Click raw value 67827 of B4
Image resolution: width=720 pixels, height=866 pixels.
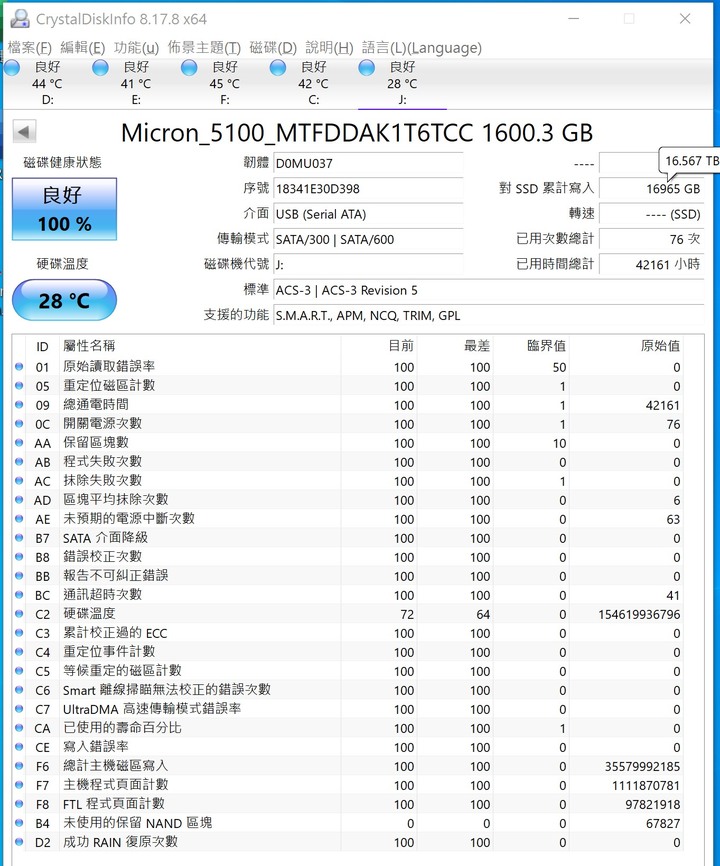(663, 823)
